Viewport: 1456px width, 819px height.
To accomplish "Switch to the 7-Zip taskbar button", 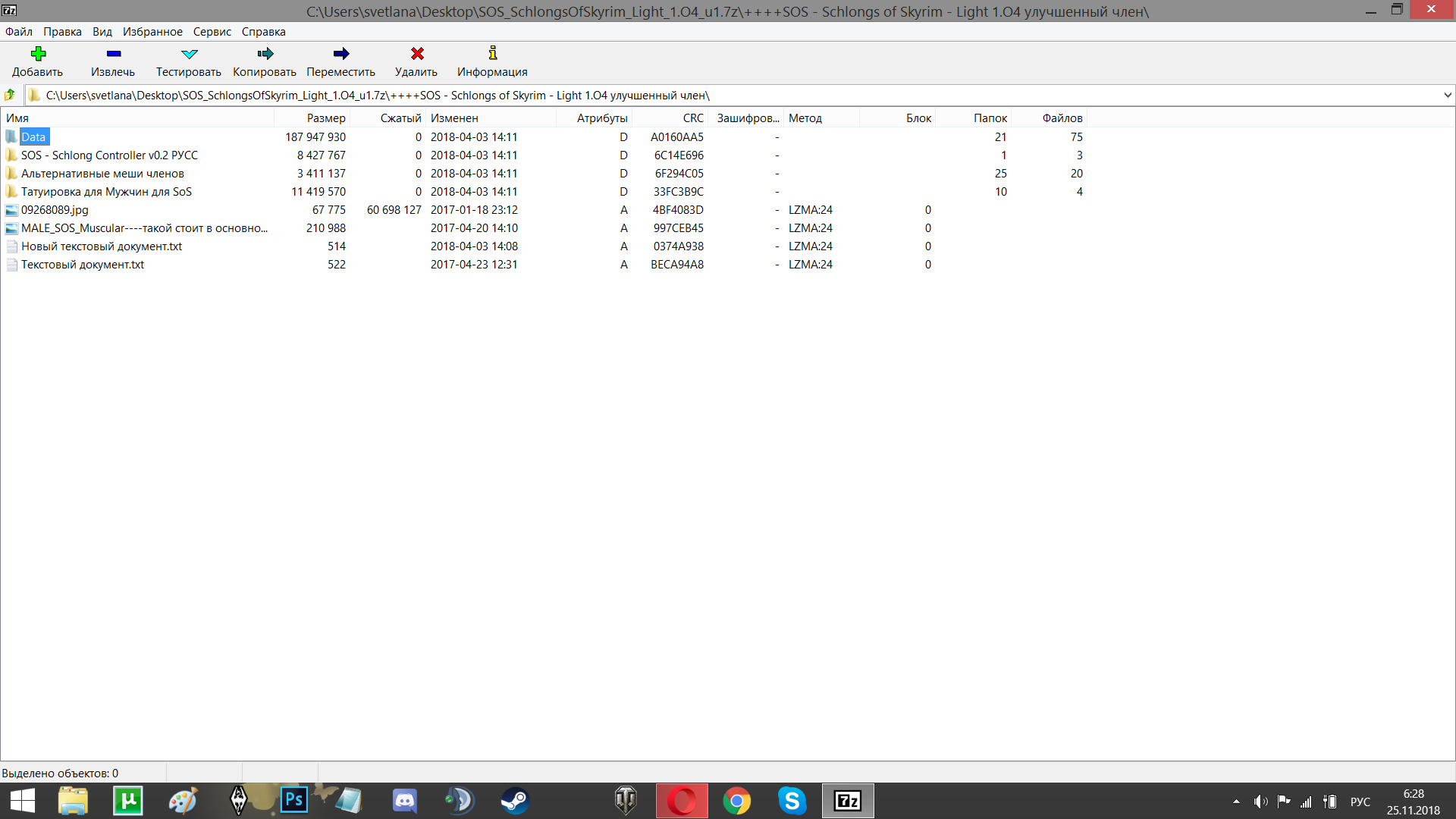I will tap(848, 801).
